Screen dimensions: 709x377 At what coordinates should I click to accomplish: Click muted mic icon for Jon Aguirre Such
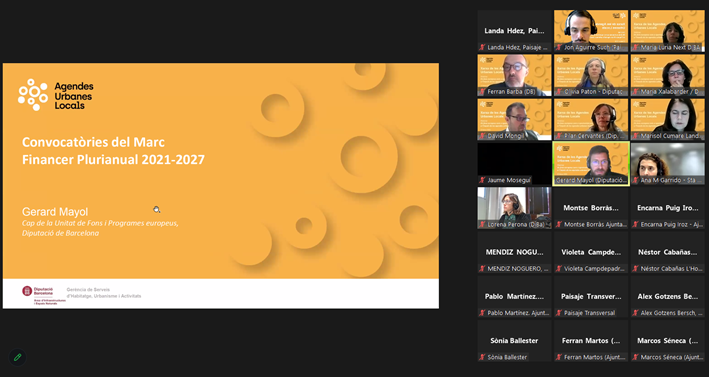(x=559, y=47)
